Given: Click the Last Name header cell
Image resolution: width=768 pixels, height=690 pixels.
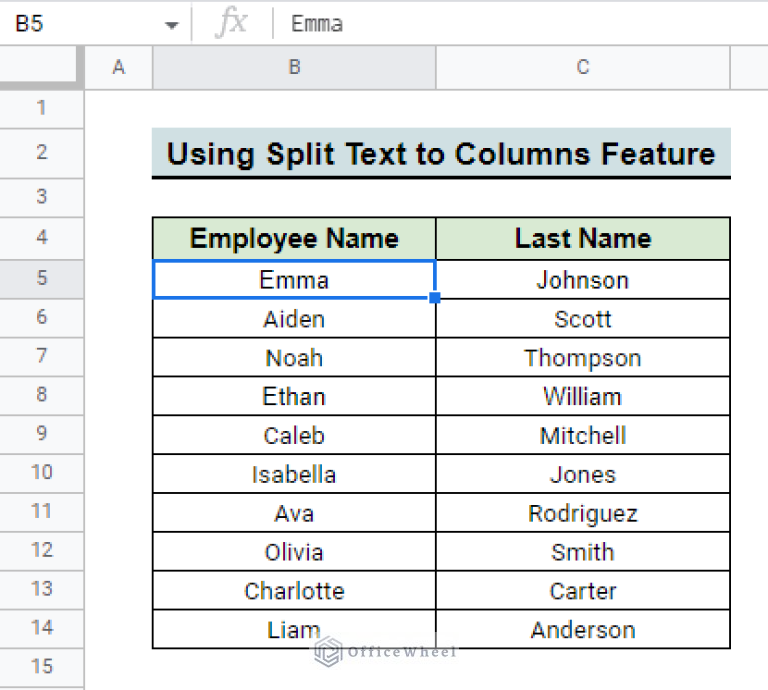Looking at the screenshot, I should click(583, 239).
